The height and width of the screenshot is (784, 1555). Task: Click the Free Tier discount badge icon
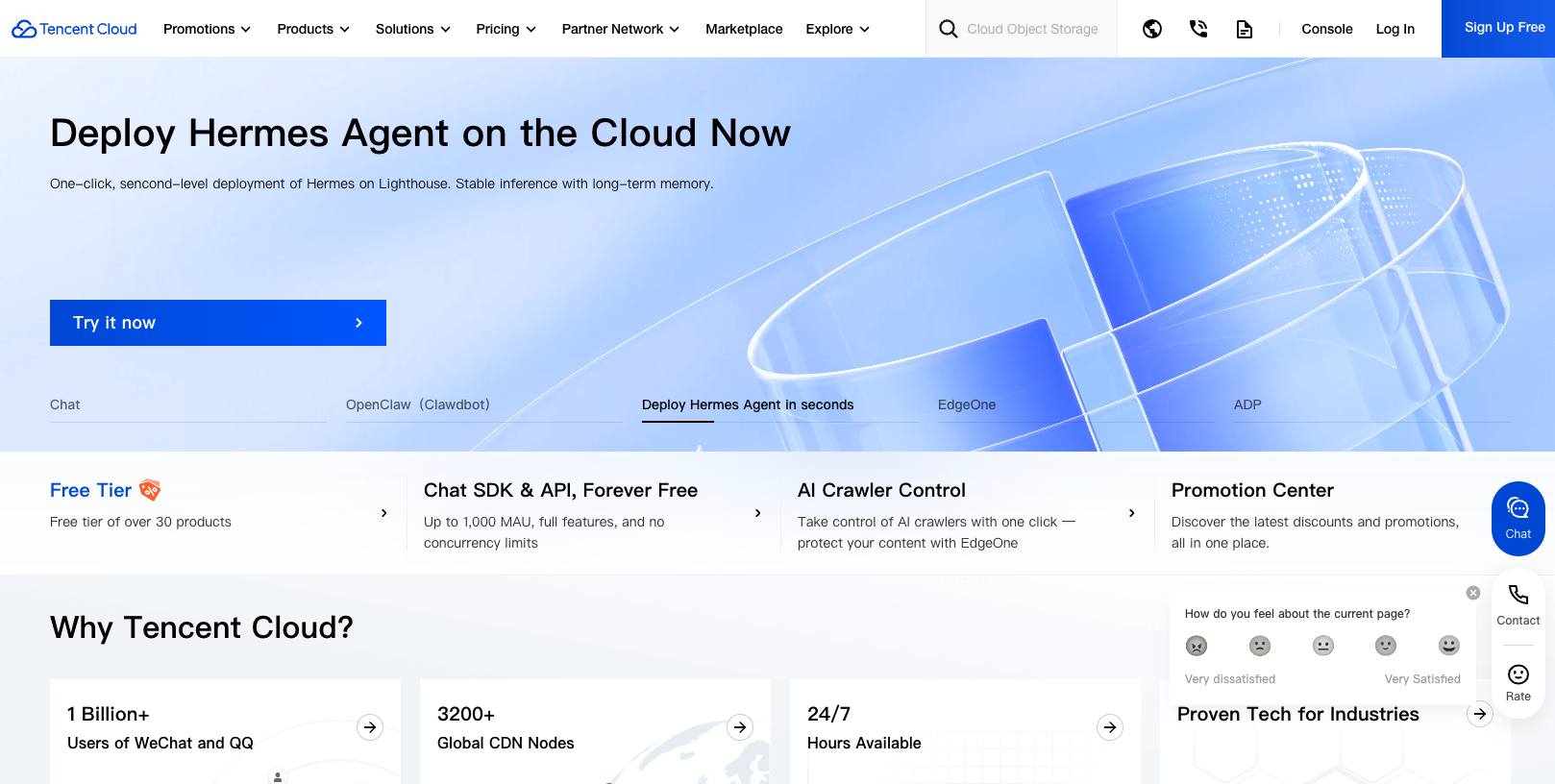point(150,490)
